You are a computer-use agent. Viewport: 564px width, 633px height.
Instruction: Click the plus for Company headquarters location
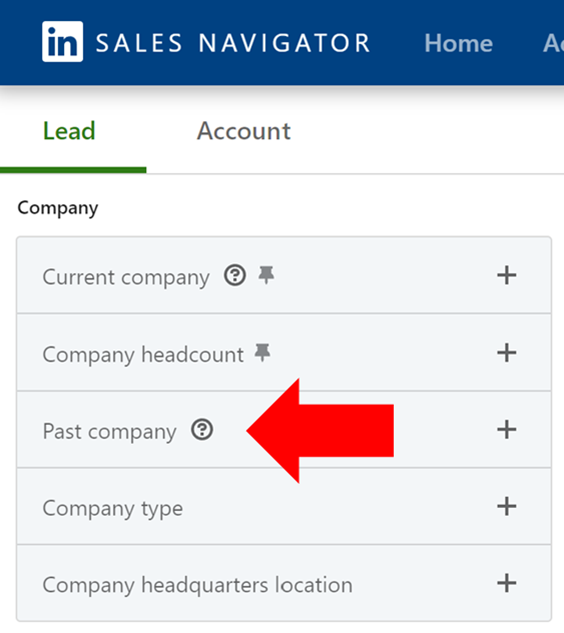click(507, 583)
